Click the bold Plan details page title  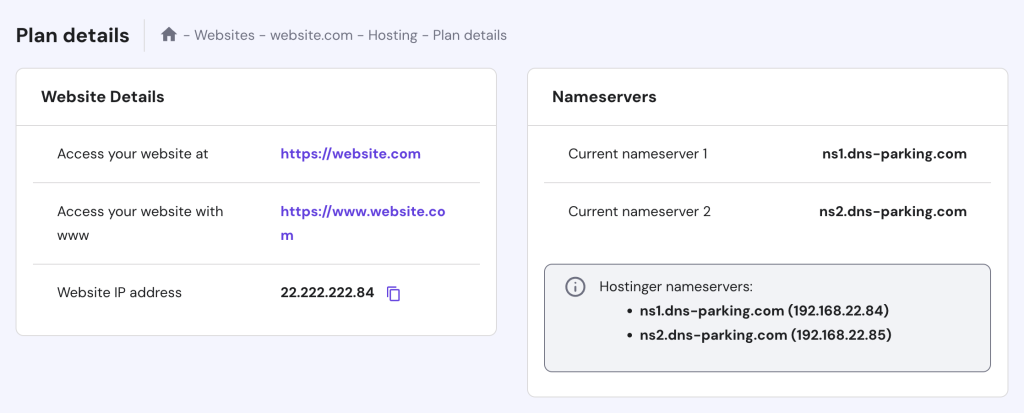coord(73,35)
